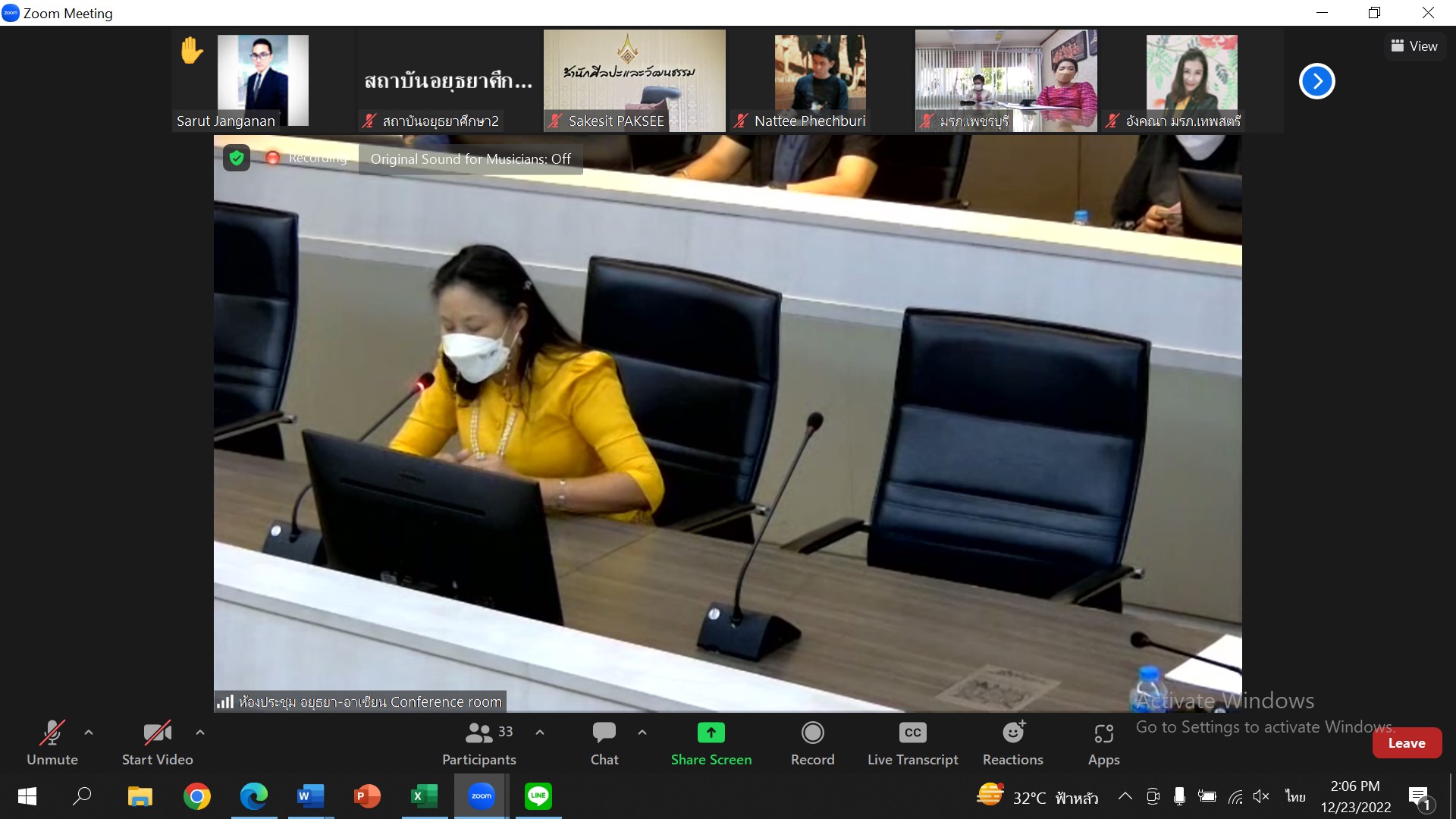This screenshot has height=819, width=1456.
Task: Click the microphone in-use tray icon
Action: tap(1179, 796)
